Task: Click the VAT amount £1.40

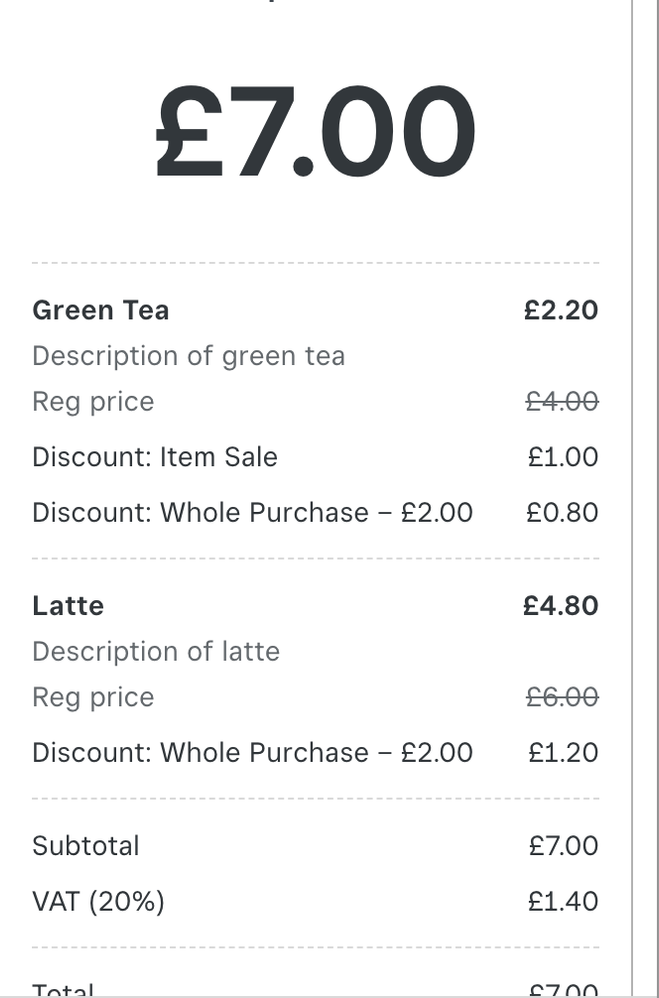Action: tap(563, 902)
